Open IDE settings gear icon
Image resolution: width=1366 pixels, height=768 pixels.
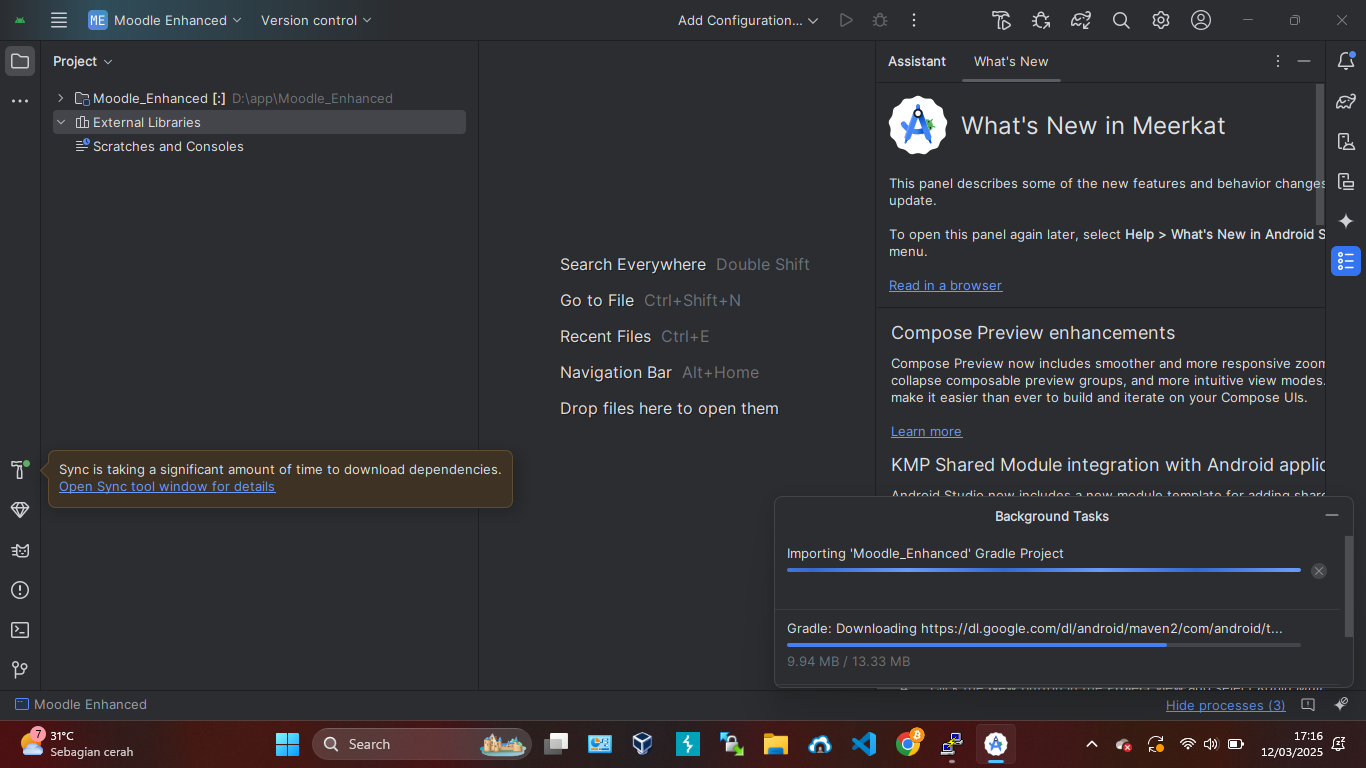[x=1161, y=20]
